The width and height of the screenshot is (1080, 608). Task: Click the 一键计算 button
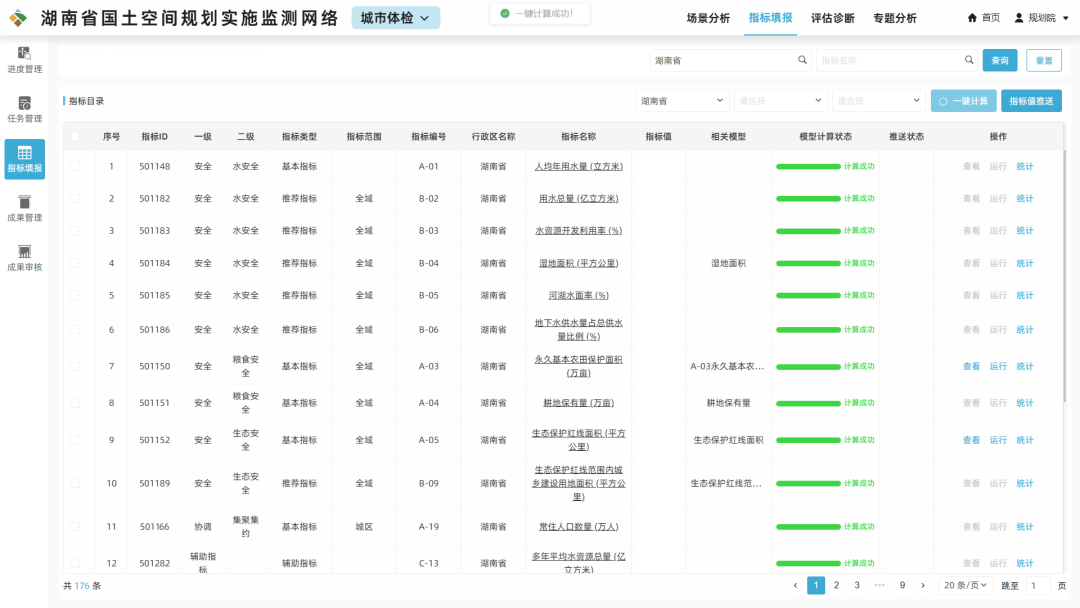[x=963, y=101]
